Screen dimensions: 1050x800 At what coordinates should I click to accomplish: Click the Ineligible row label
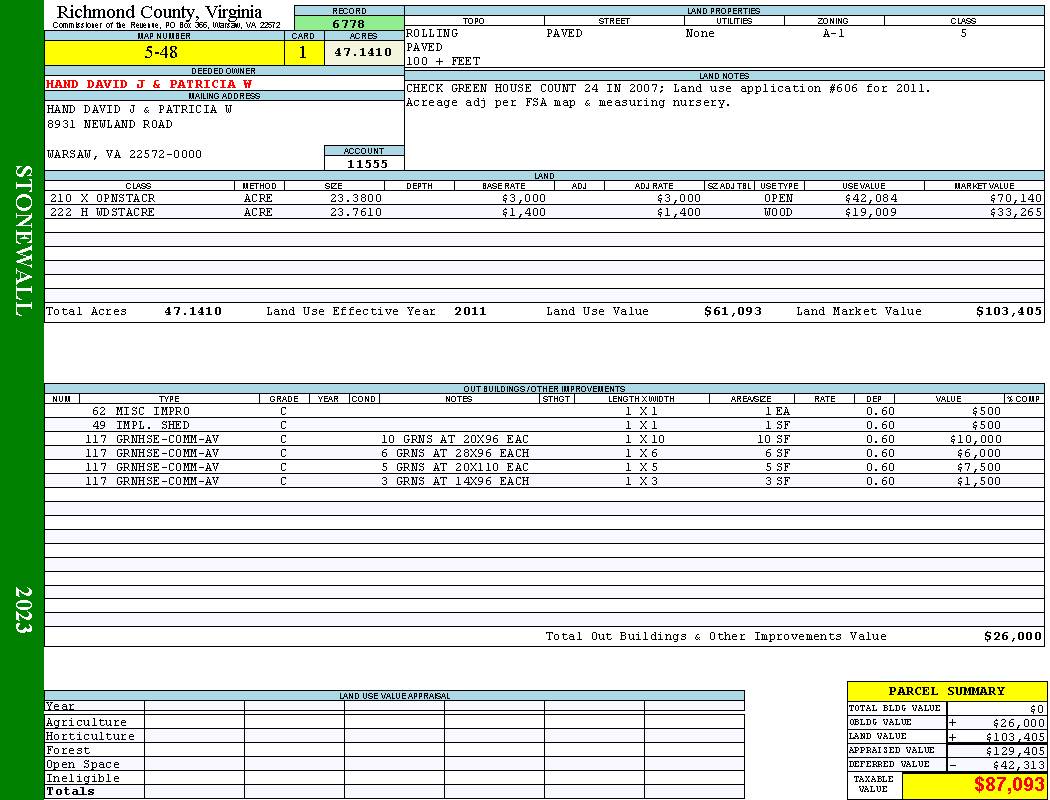82,779
